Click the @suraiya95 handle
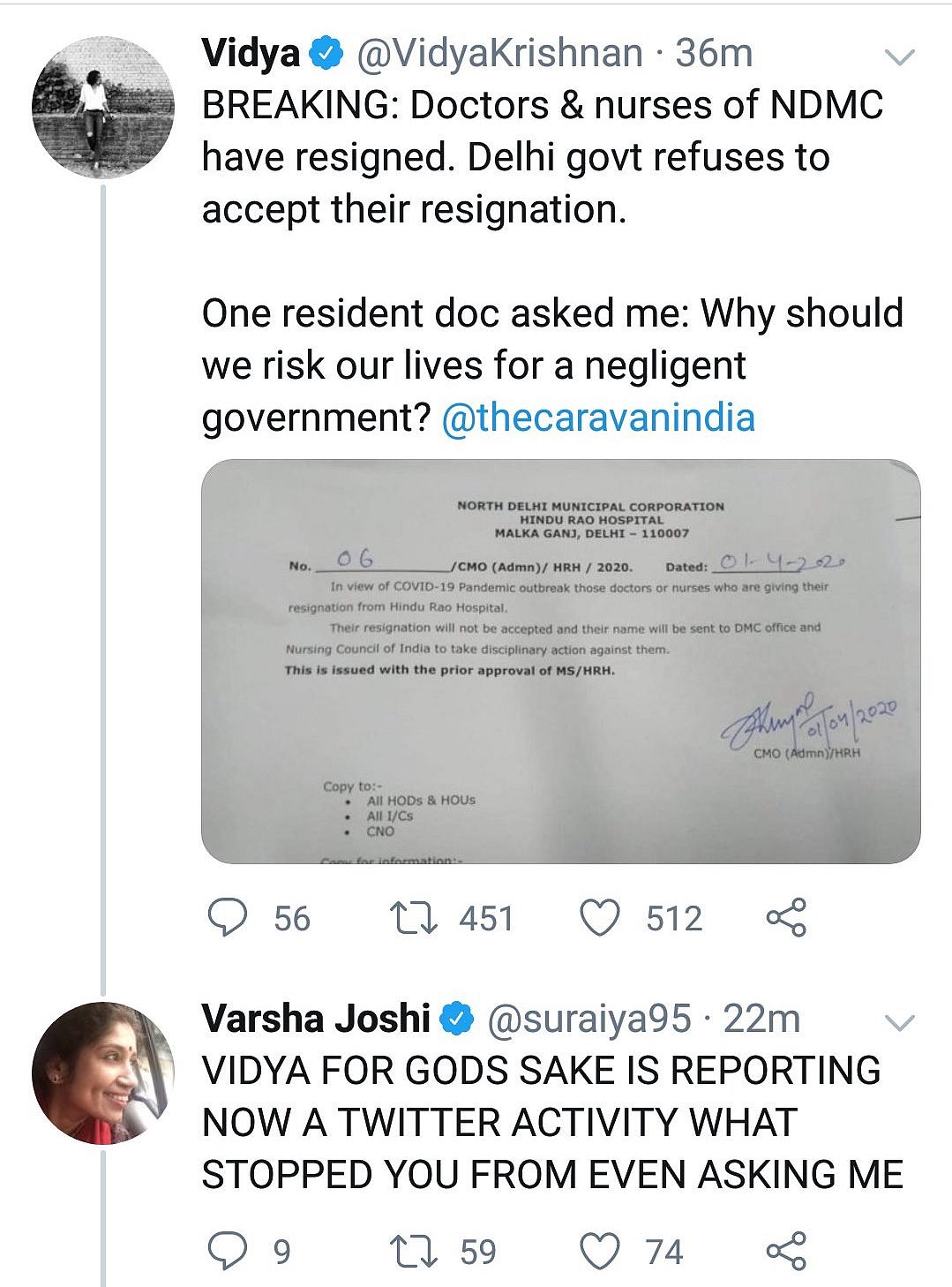The height and width of the screenshot is (1287, 952). tap(588, 1019)
